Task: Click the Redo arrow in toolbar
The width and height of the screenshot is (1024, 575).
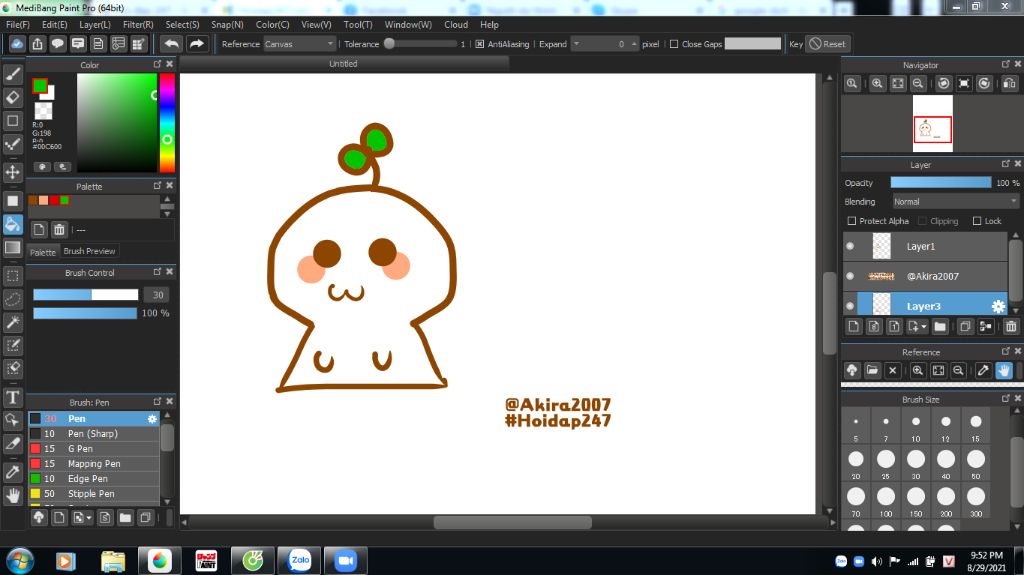Action: (x=197, y=44)
